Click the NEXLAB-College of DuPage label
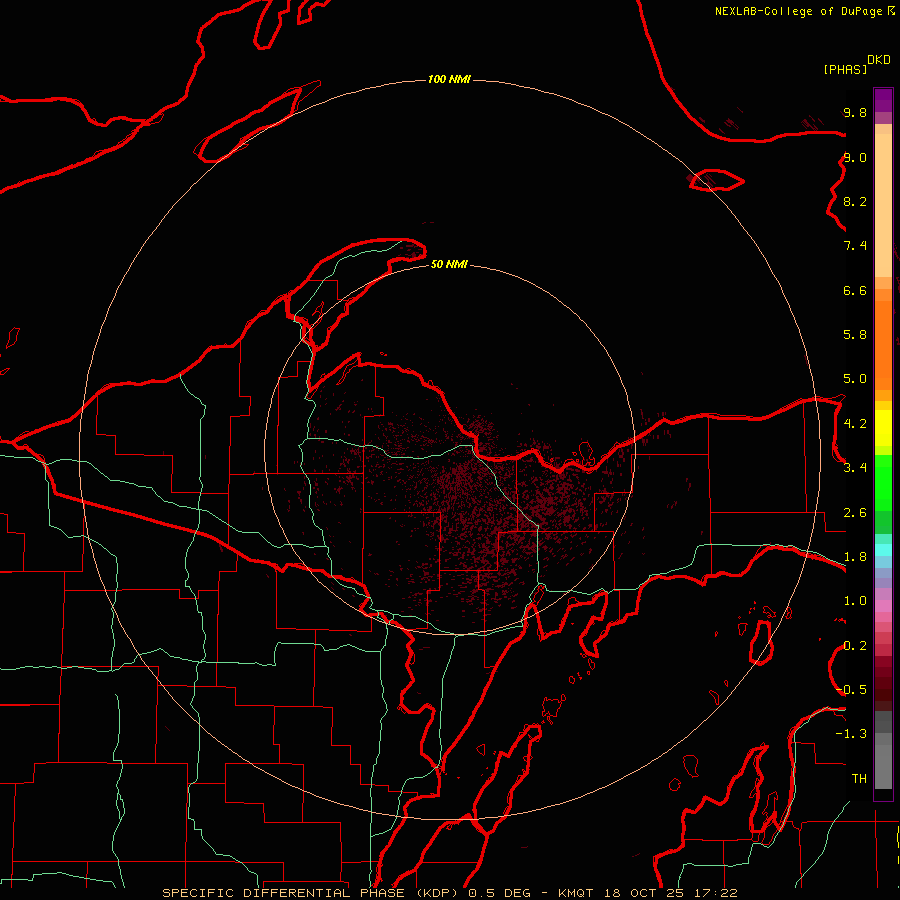Viewport: 900px width, 900px height. (x=800, y=11)
